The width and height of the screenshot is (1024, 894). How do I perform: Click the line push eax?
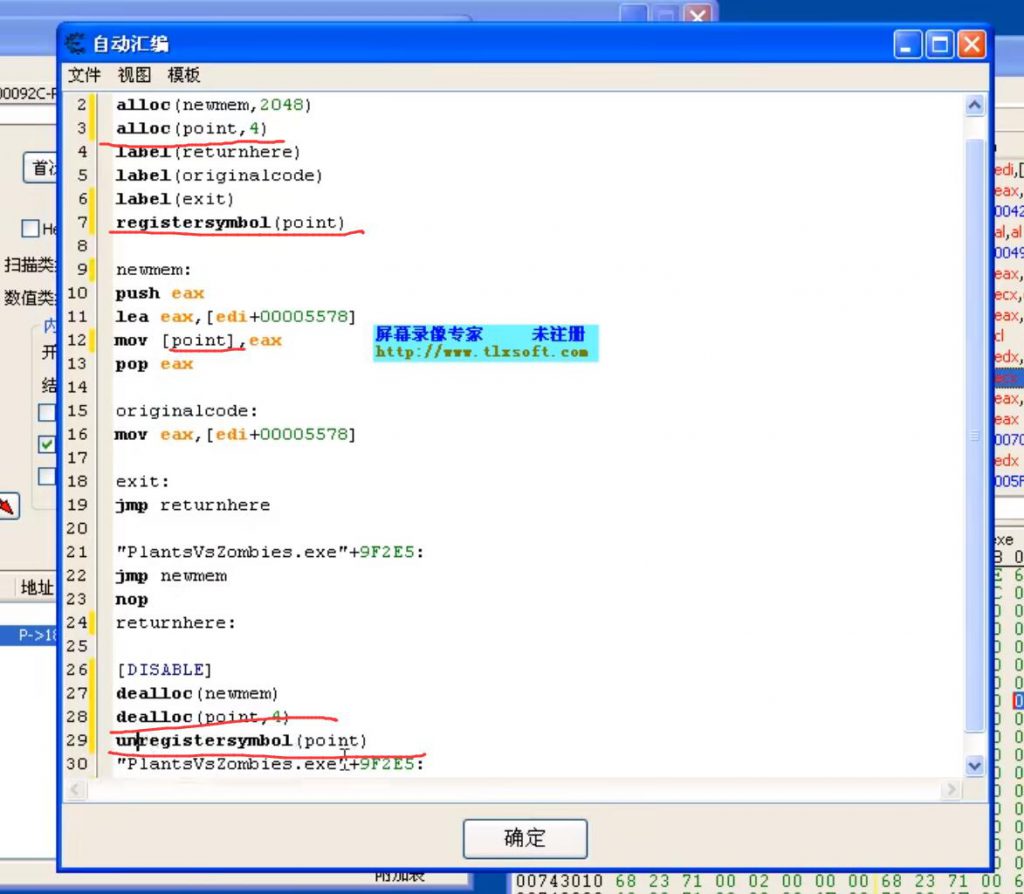[160, 293]
